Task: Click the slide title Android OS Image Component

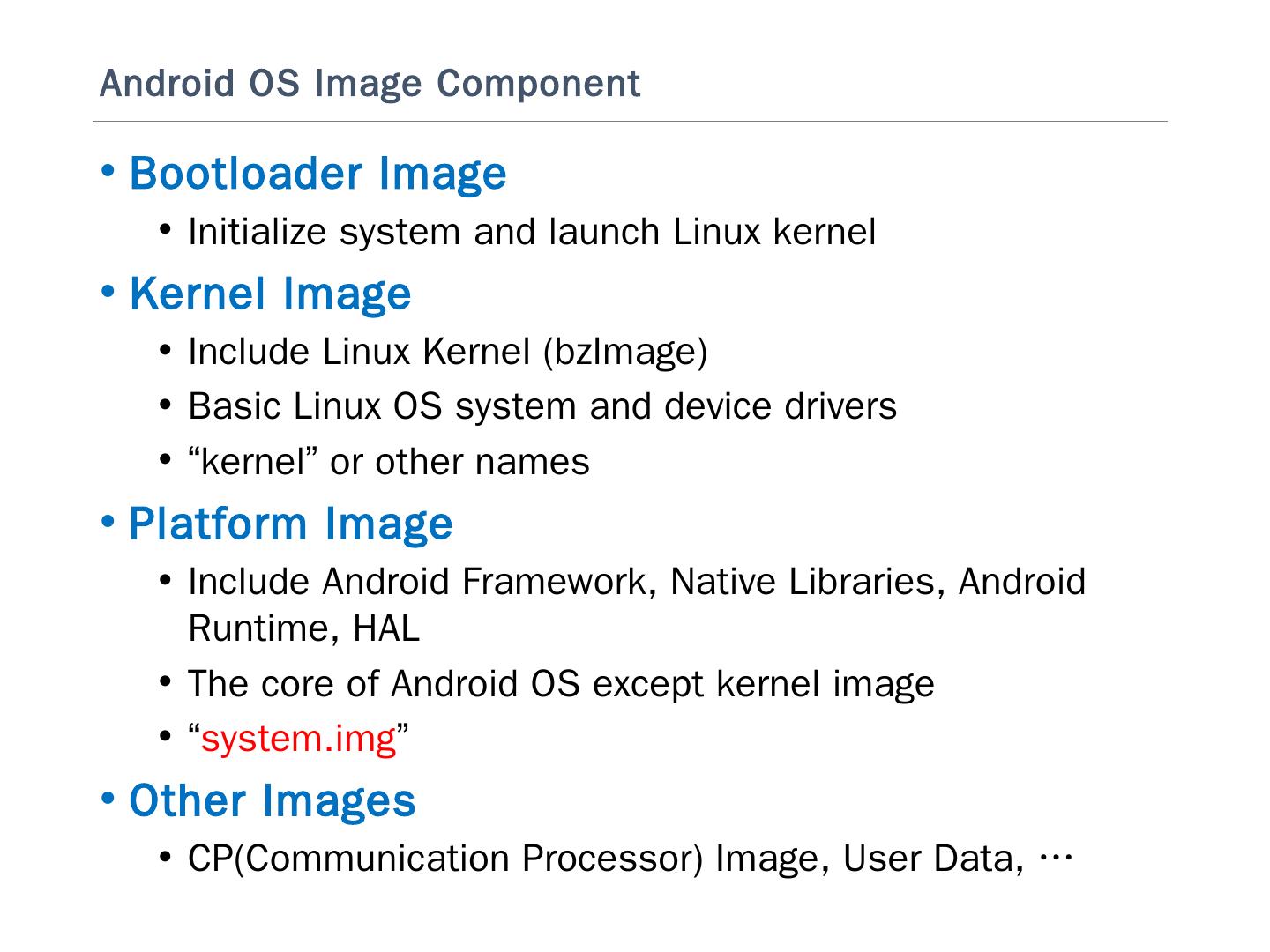Action: 370,84
